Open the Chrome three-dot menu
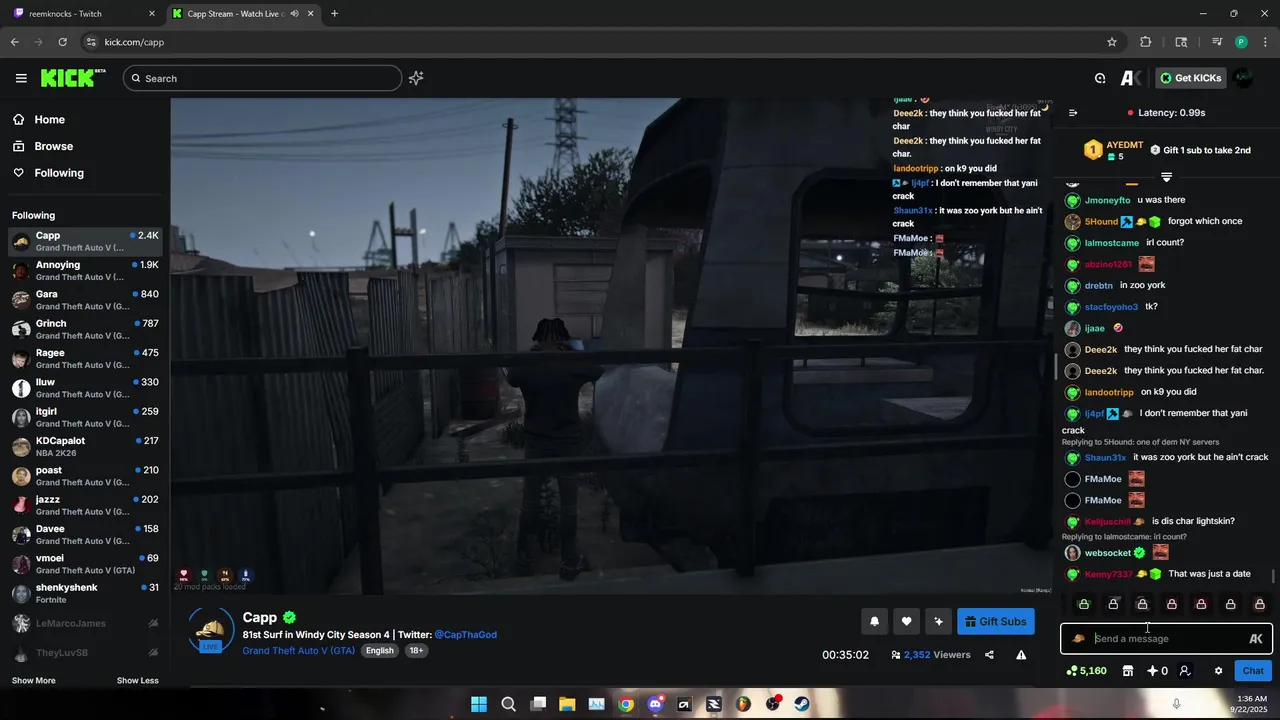 pyautogui.click(x=1265, y=42)
